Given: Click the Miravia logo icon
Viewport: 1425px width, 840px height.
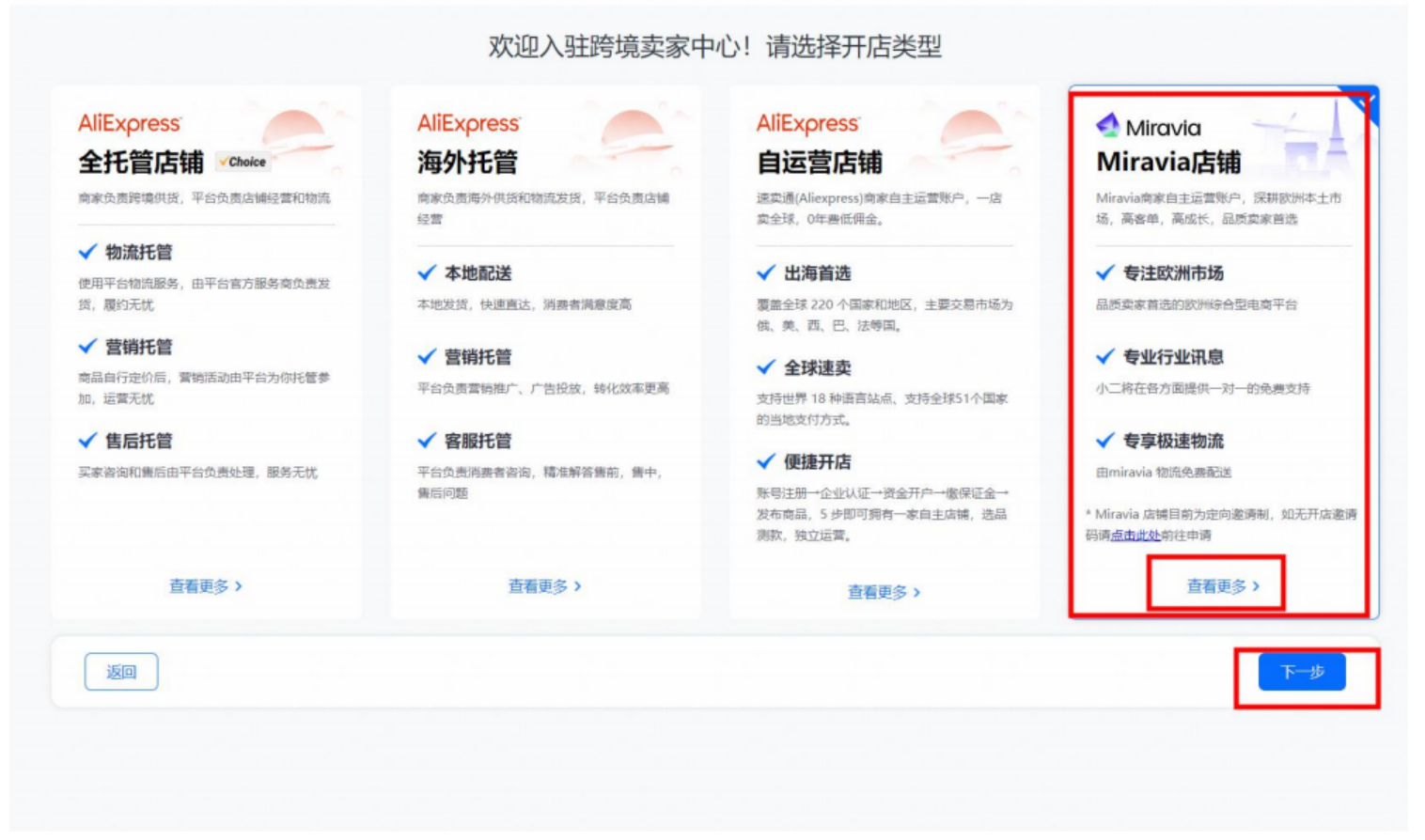Looking at the screenshot, I should coord(1108,125).
